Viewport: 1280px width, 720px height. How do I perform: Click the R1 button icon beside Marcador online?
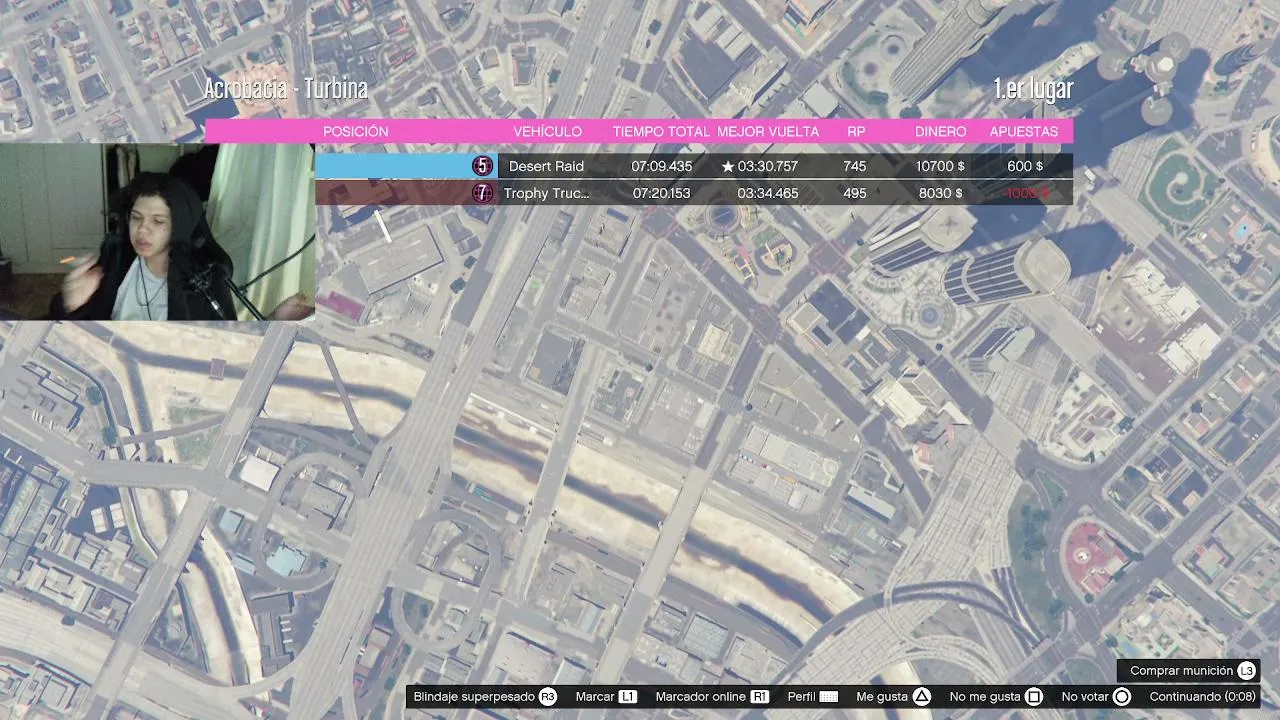pos(760,697)
